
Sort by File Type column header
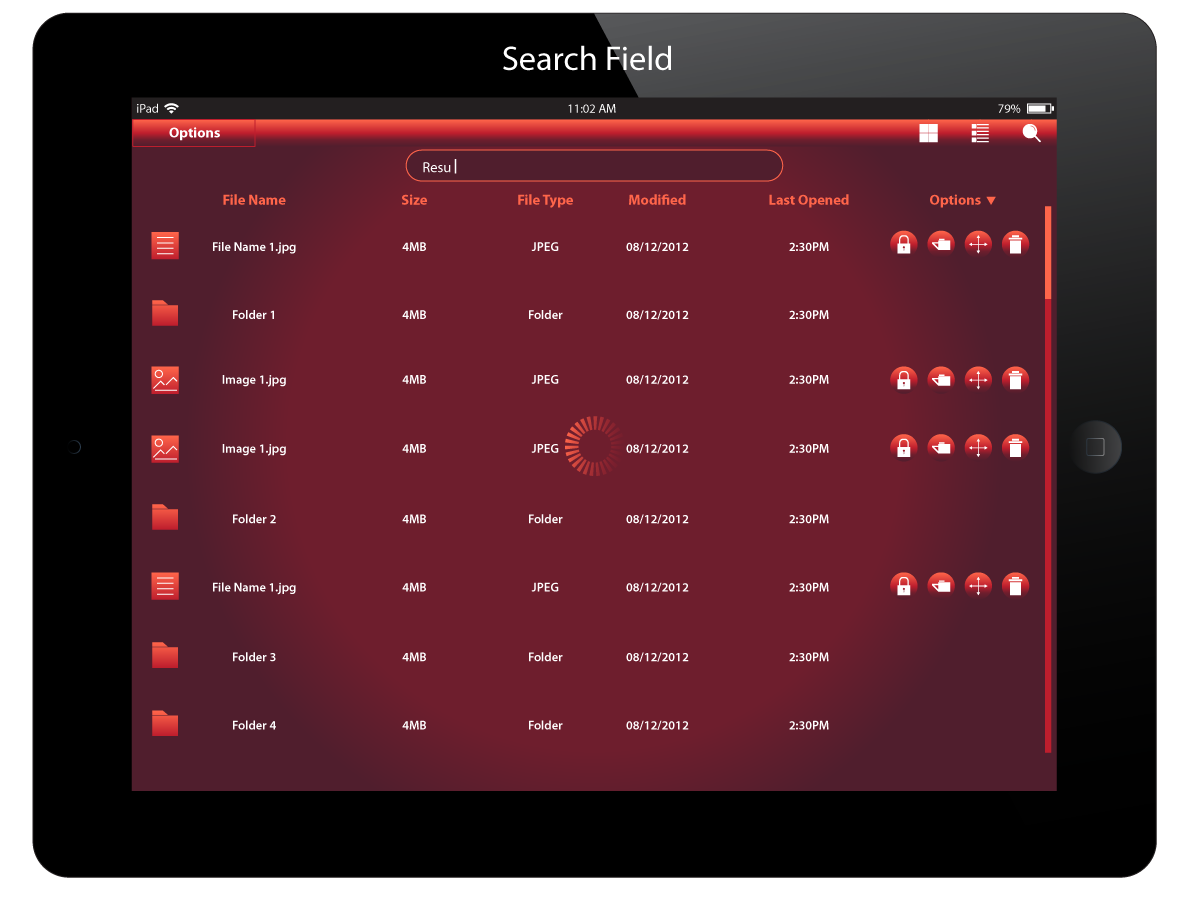[x=545, y=200]
